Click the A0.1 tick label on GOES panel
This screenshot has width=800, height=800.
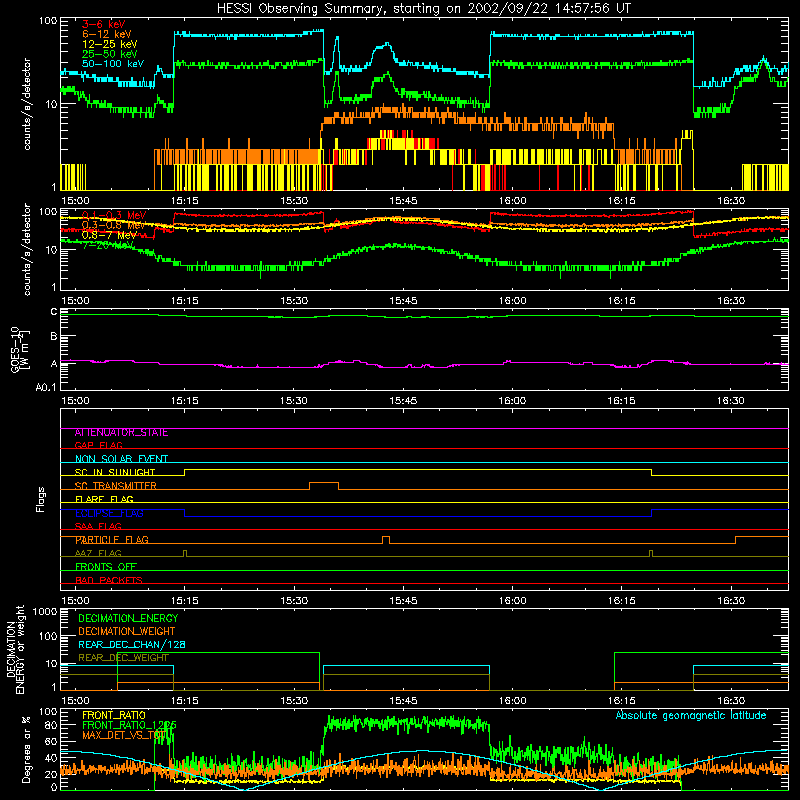point(46,388)
